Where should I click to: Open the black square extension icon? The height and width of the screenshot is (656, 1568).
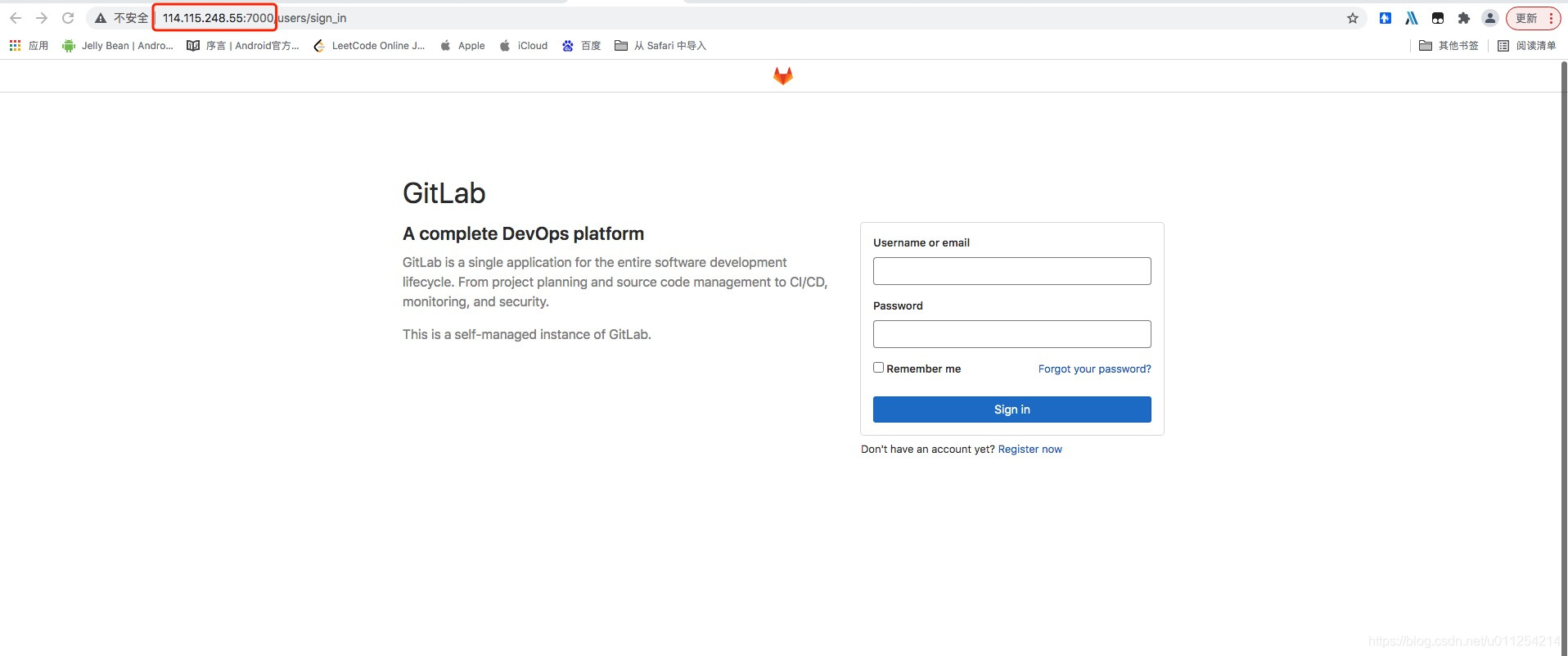pos(1438,18)
